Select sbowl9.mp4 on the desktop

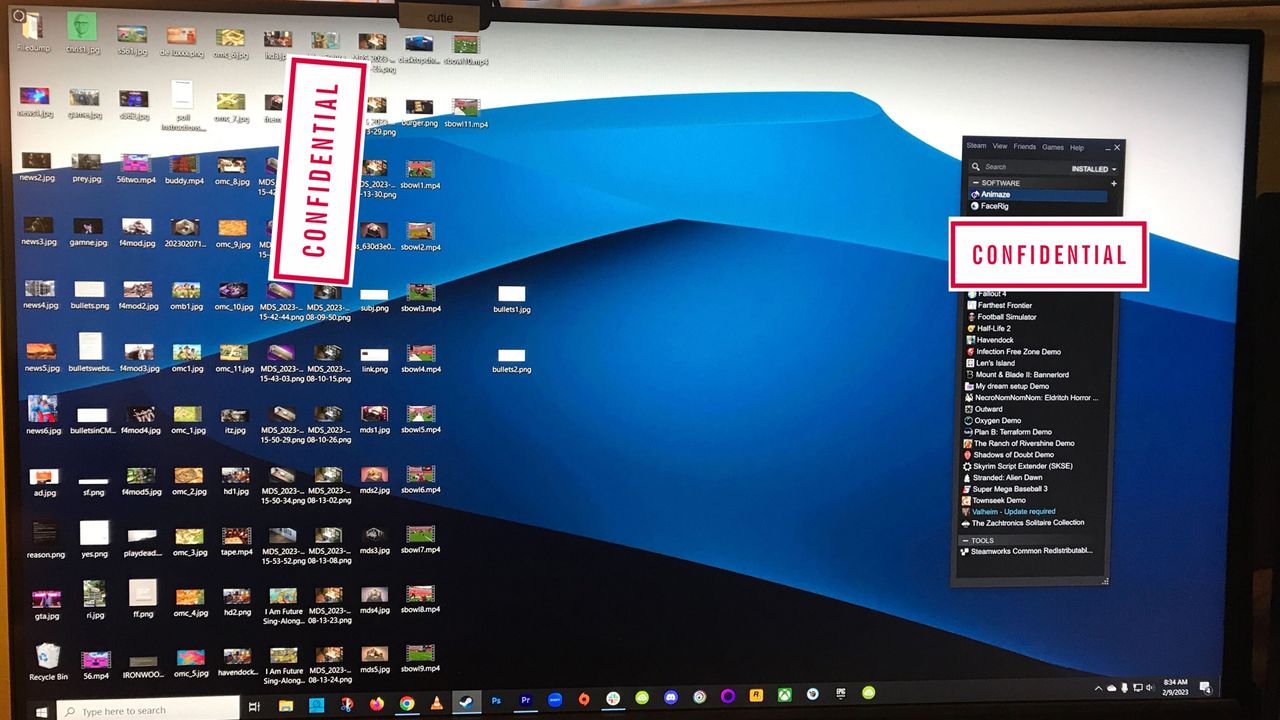(420, 658)
